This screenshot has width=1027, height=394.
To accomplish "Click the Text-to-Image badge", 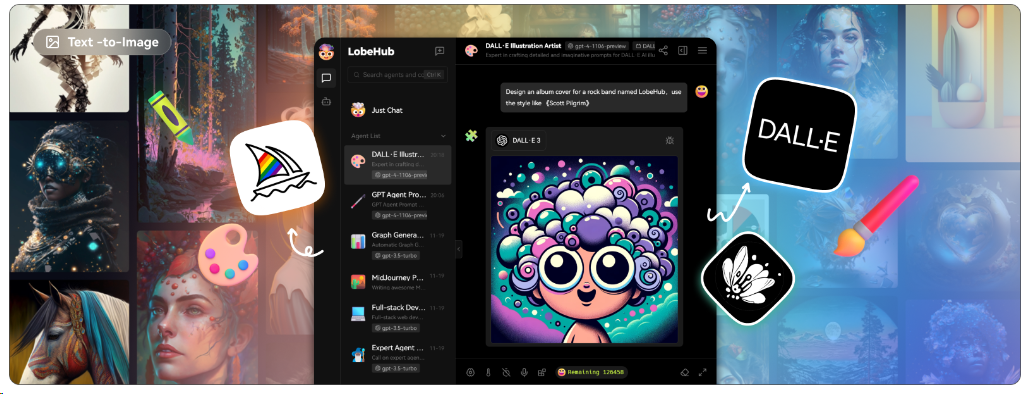I will [x=103, y=42].
